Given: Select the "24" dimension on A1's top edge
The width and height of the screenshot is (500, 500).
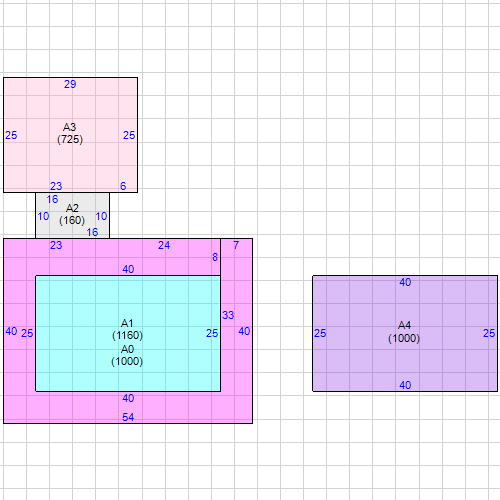Looking at the screenshot, I should tap(164, 245).
